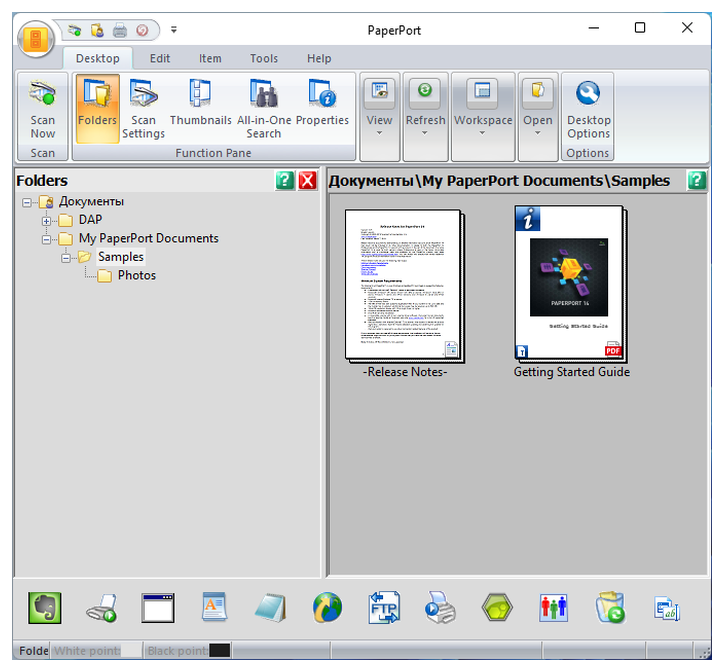The height and width of the screenshot is (672, 724).
Task: Select the DAP folder in tree
Action: pyautogui.click(x=90, y=220)
